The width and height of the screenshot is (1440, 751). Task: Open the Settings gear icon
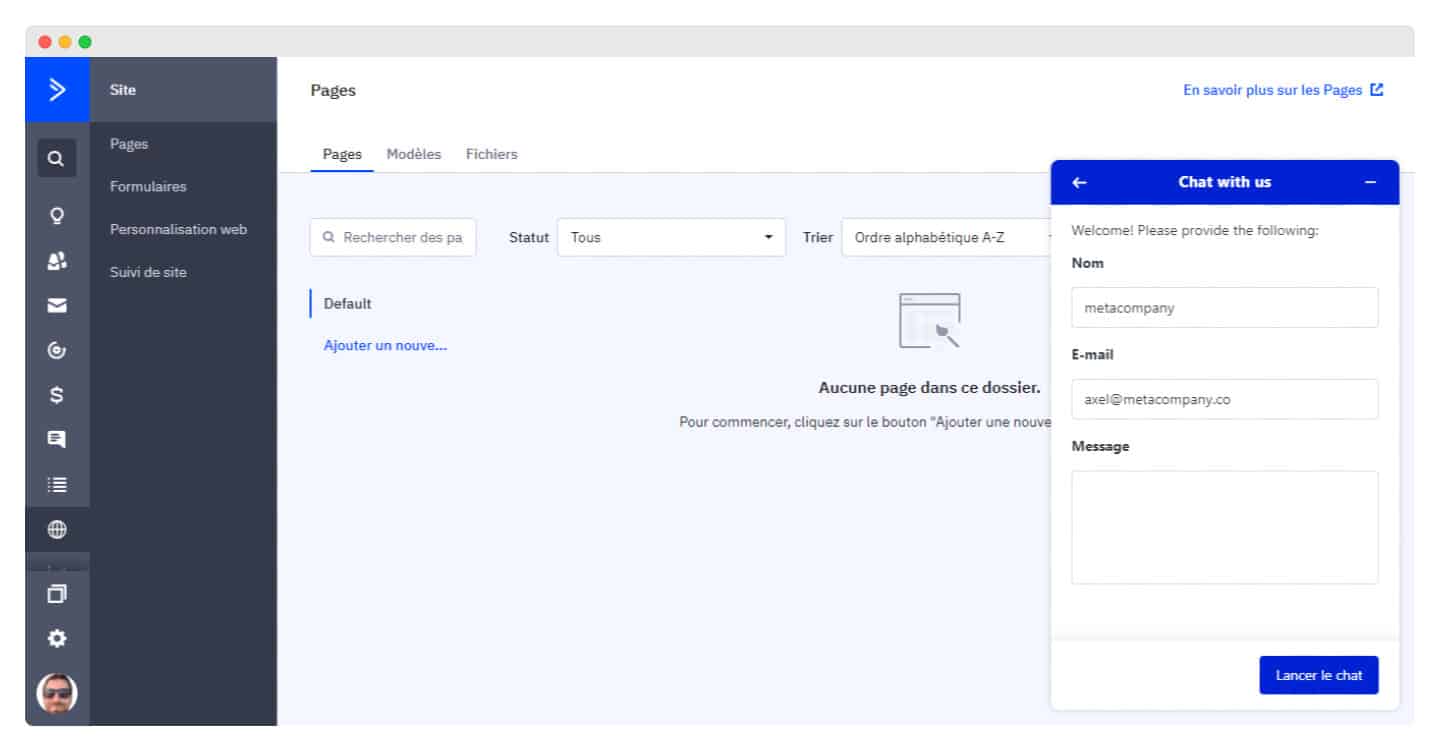(57, 638)
